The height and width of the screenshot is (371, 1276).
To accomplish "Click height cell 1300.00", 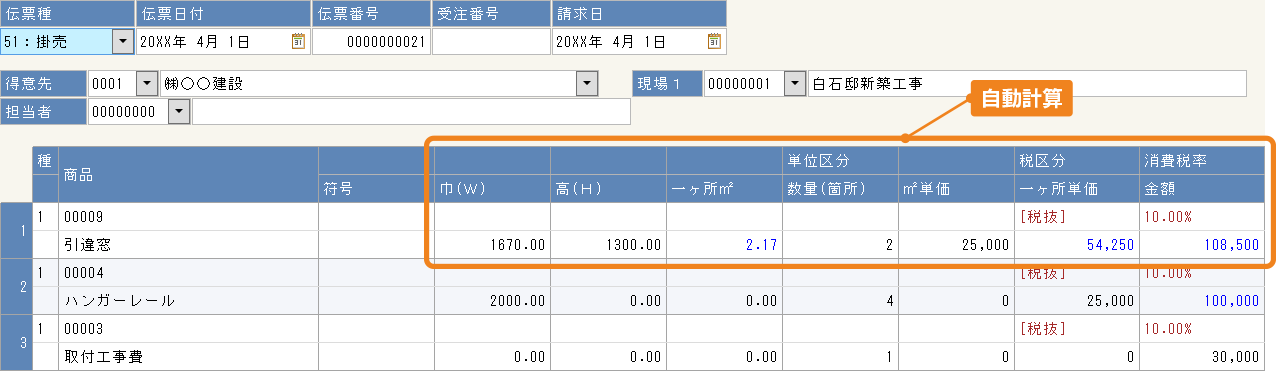I will tap(608, 244).
